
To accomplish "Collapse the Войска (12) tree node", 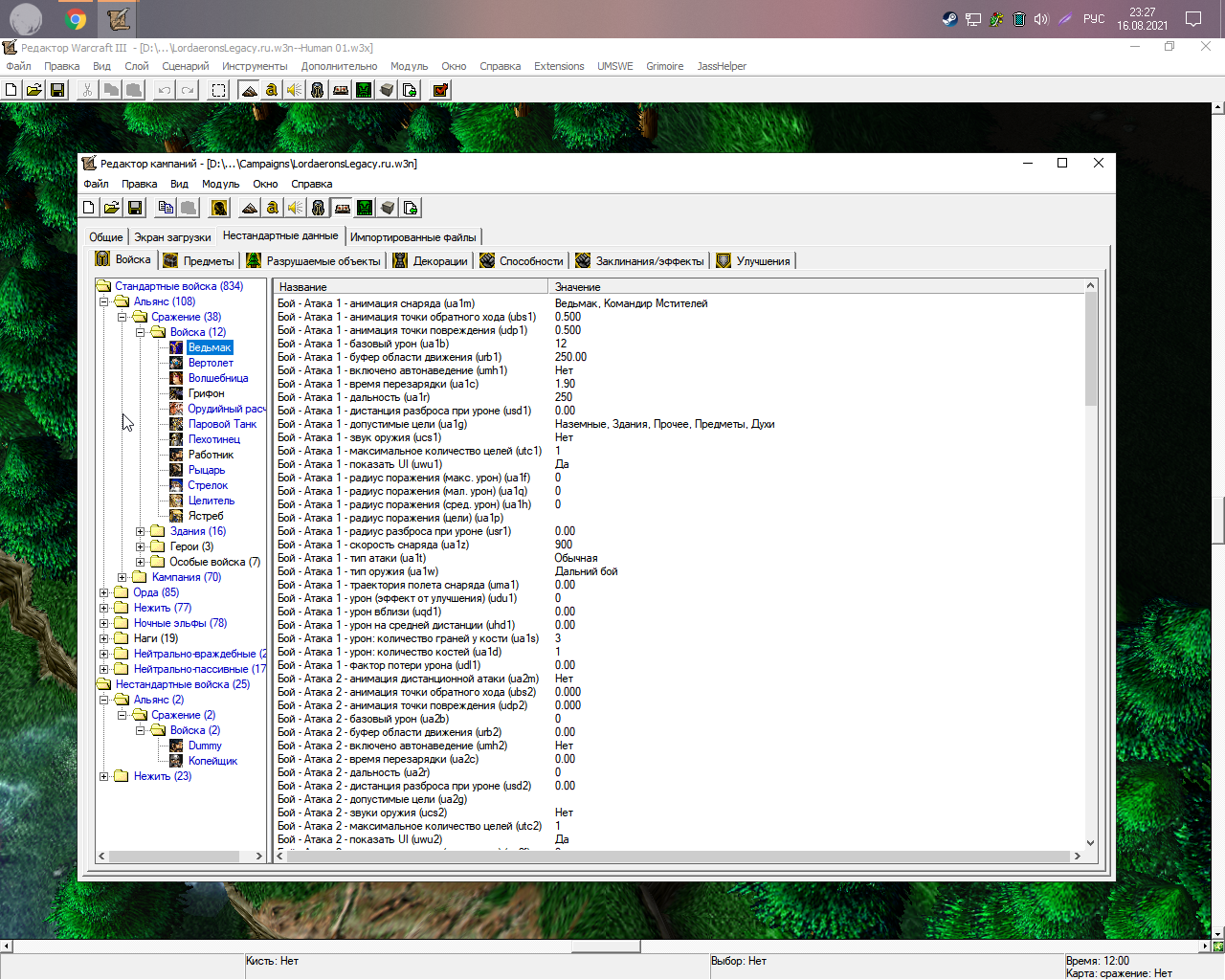I will tap(140, 332).
